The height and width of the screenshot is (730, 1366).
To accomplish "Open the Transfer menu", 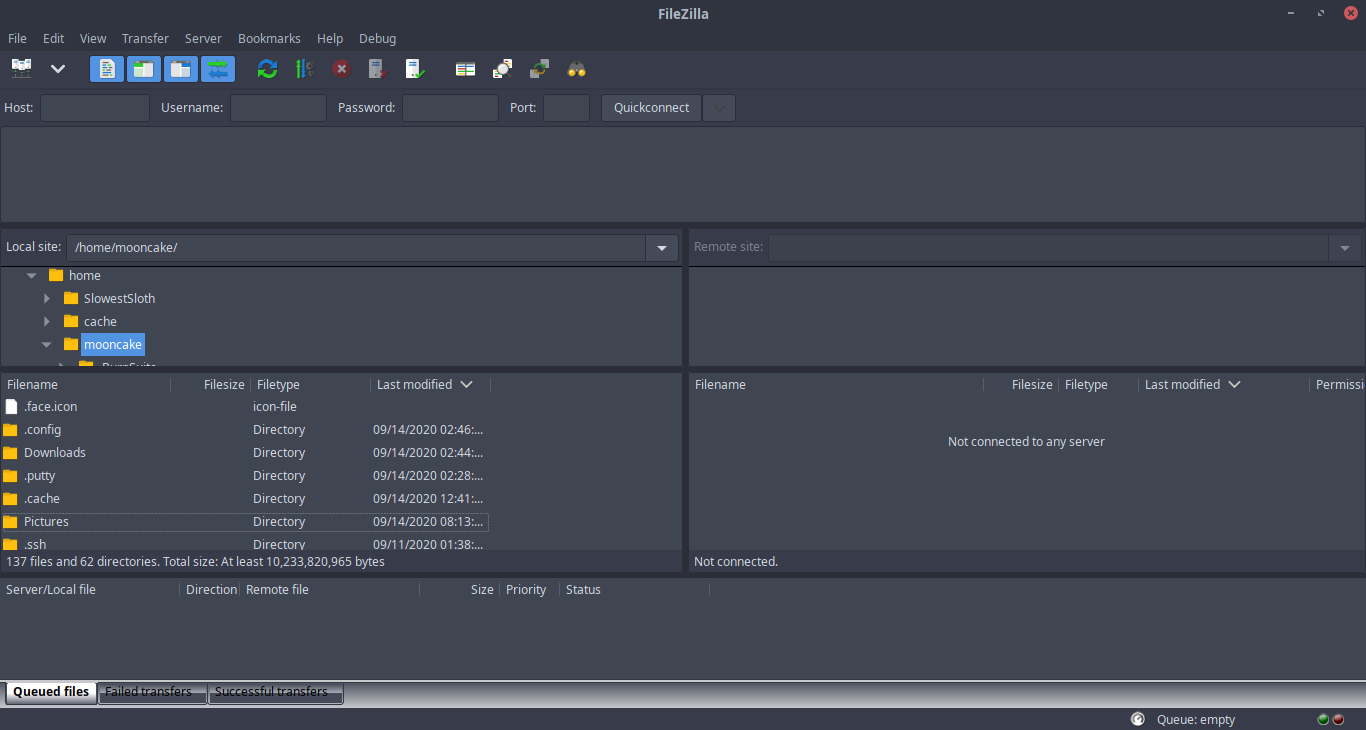I will pos(145,38).
